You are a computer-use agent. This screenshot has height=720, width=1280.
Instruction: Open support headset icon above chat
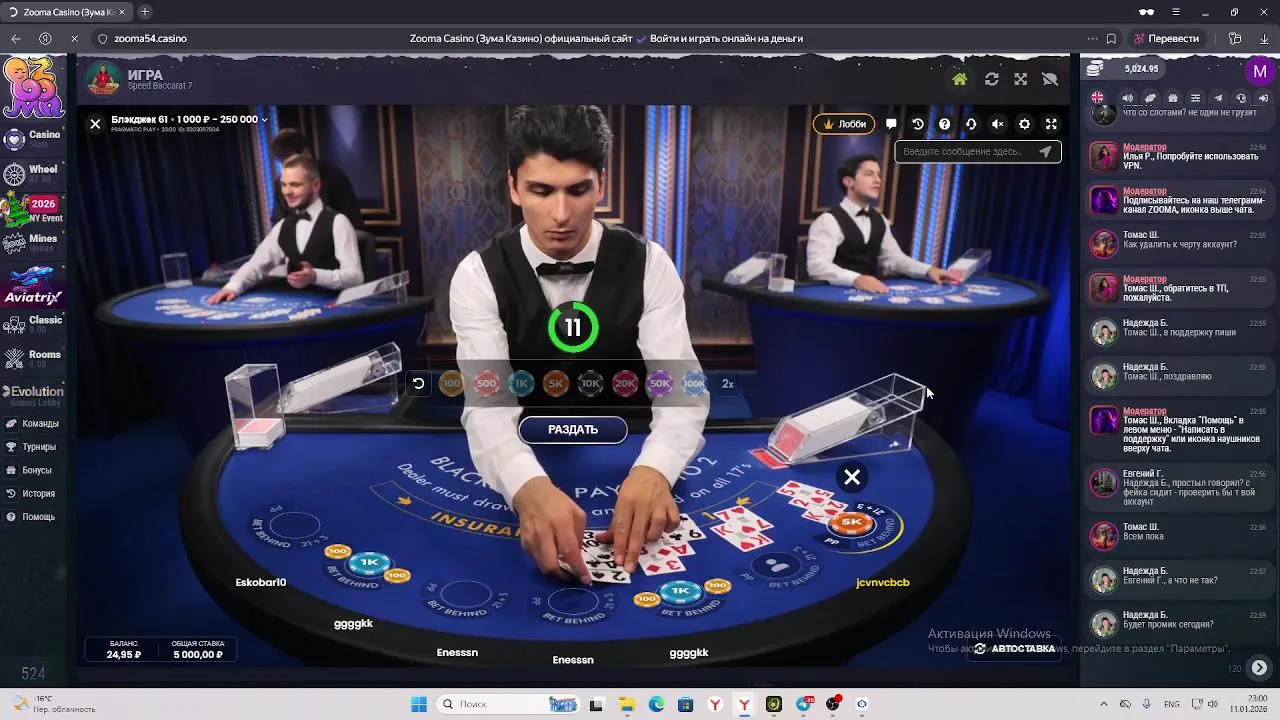(1241, 98)
